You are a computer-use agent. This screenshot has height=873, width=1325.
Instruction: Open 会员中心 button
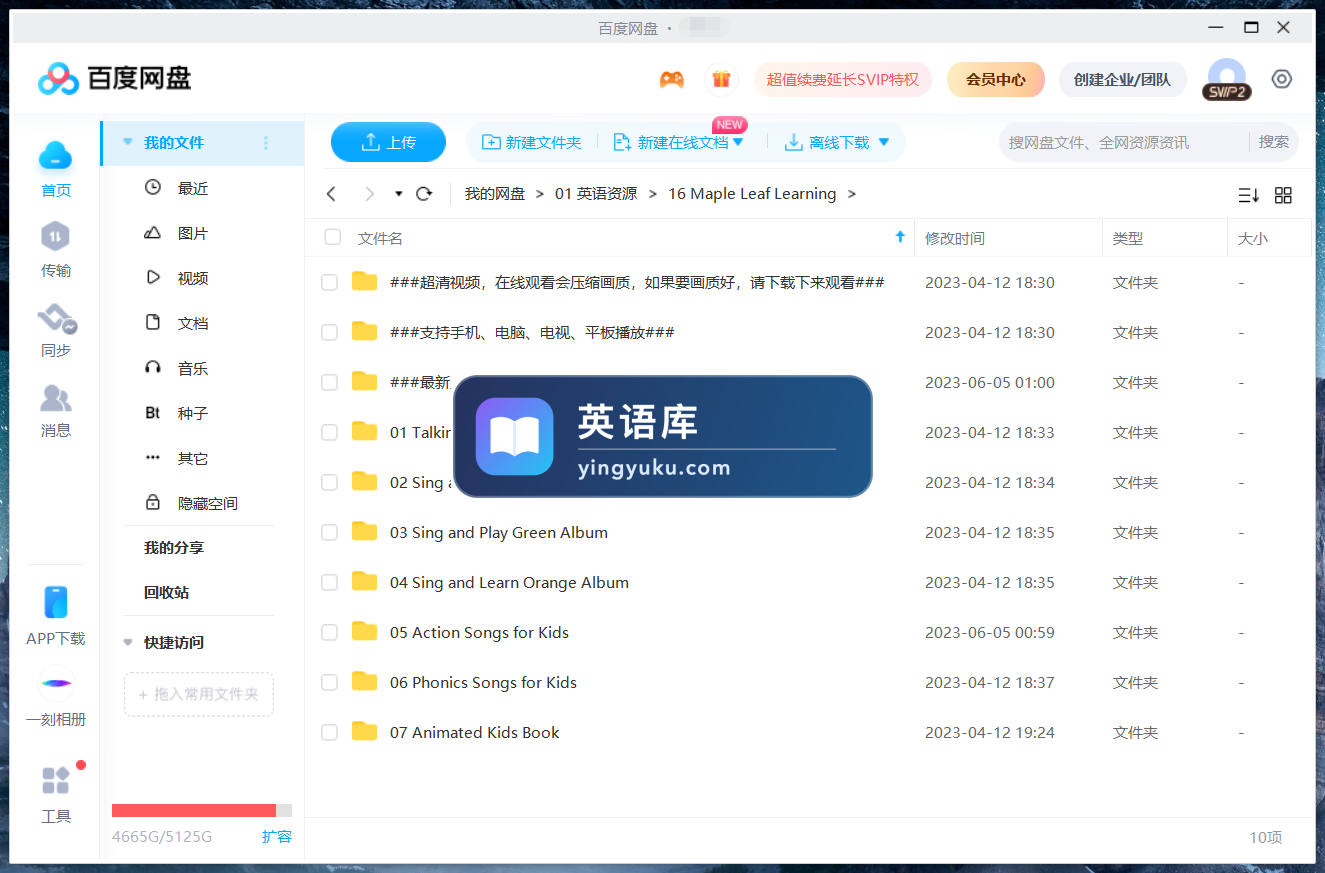point(996,79)
